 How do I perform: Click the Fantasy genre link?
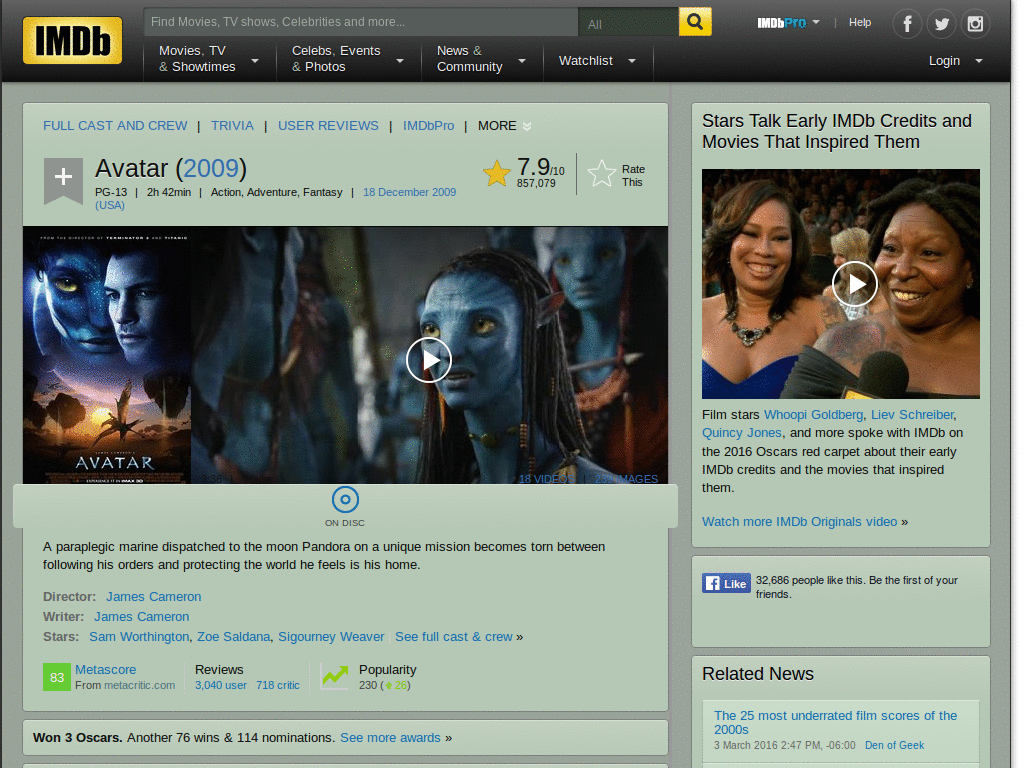[x=323, y=192]
